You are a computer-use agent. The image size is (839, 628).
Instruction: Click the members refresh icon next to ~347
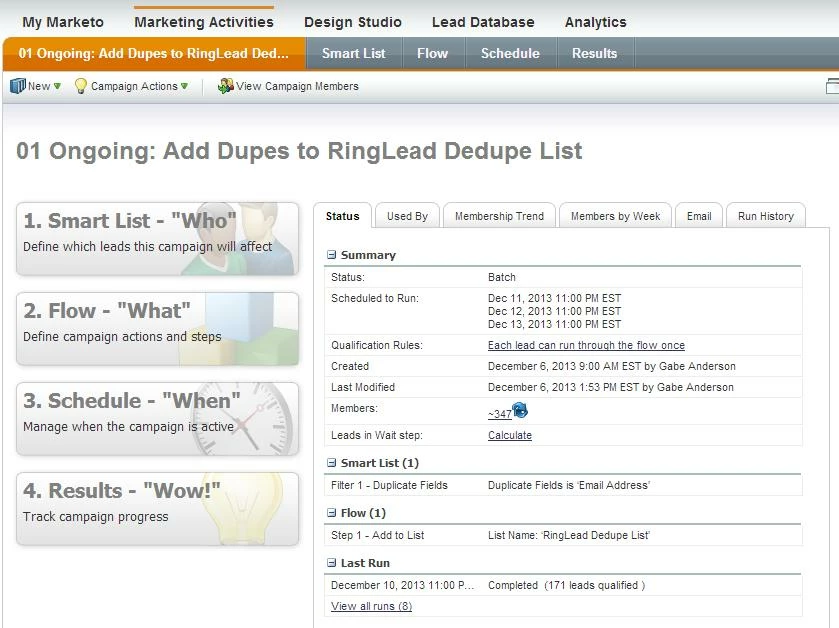coord(520,410)
